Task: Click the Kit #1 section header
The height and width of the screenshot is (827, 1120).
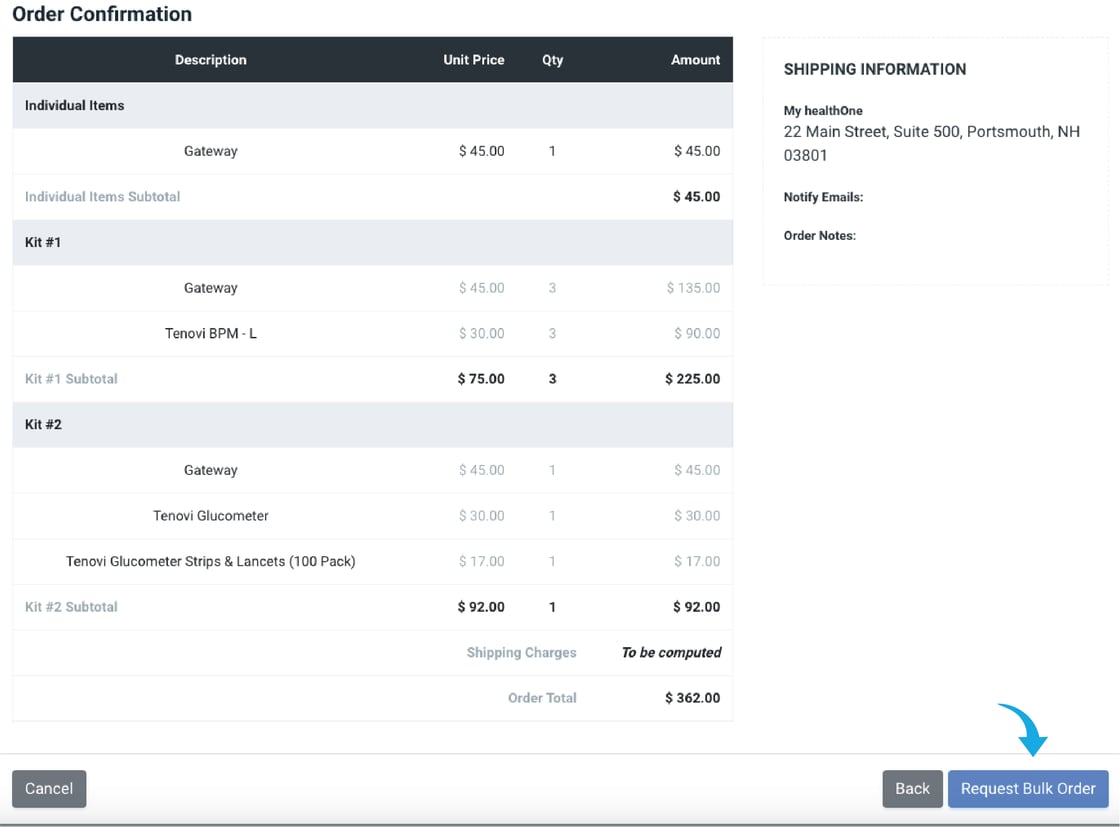Action: pos(43,242)
